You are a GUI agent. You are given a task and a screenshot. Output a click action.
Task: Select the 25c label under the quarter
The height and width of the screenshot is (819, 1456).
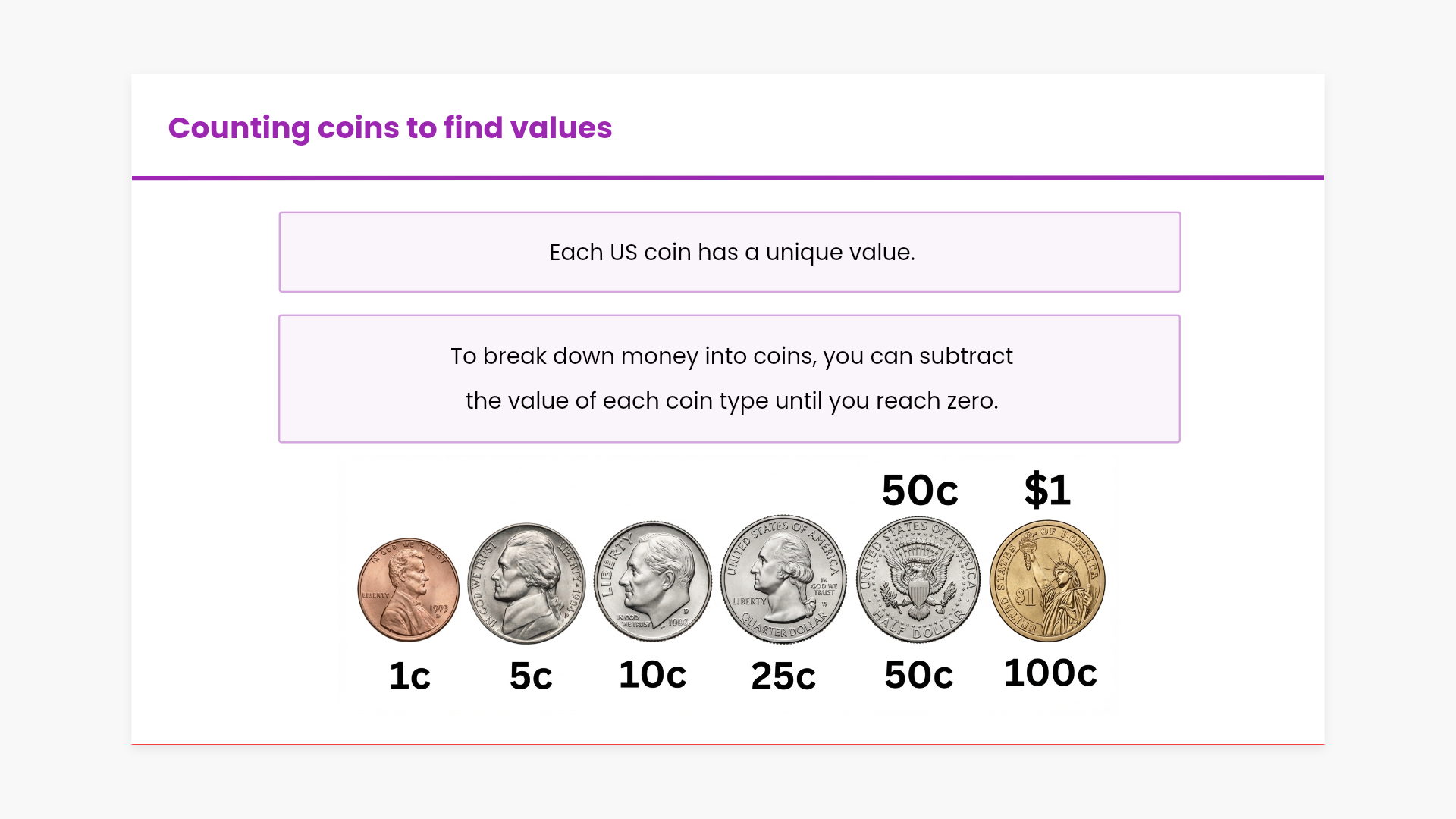[783, 676]
